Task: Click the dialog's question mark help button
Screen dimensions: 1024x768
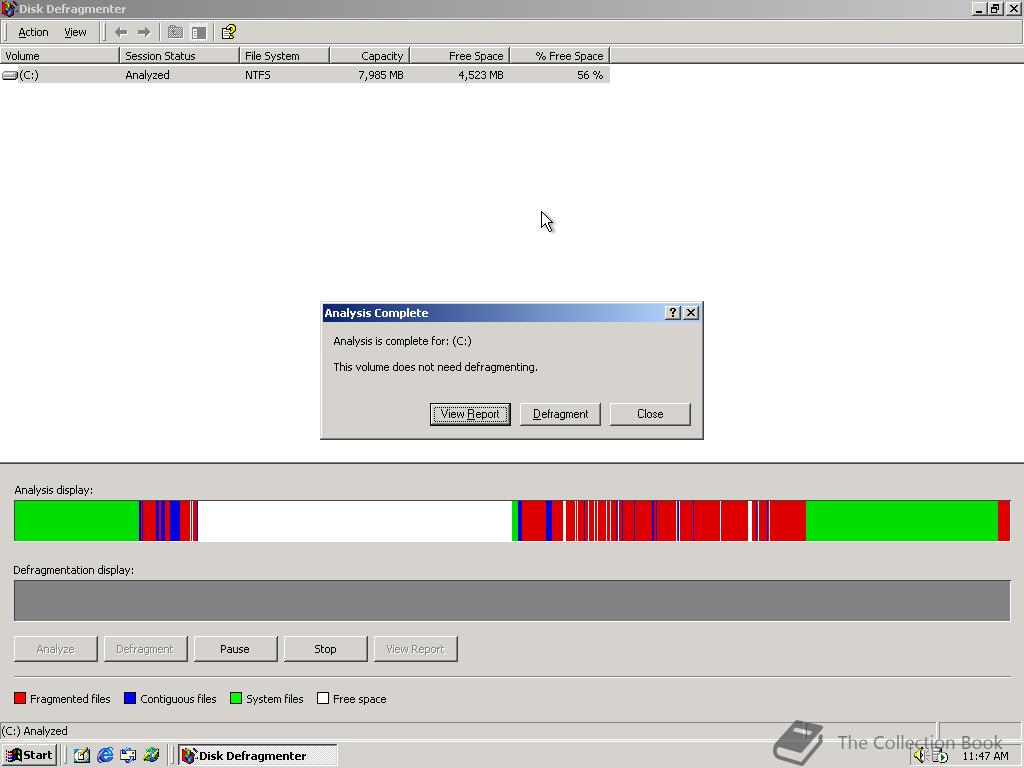Action: 673,313
